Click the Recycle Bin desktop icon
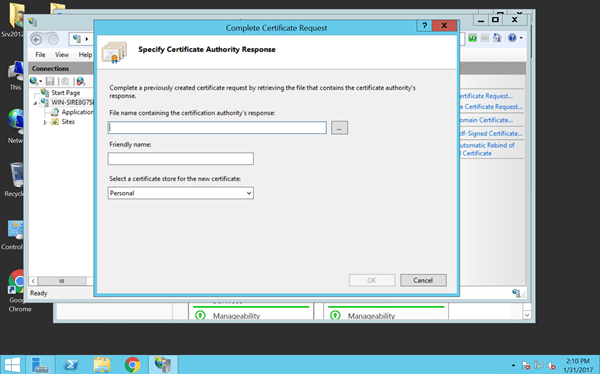The height and width of the screenshot is (374, 600). (x=14, y=180)
